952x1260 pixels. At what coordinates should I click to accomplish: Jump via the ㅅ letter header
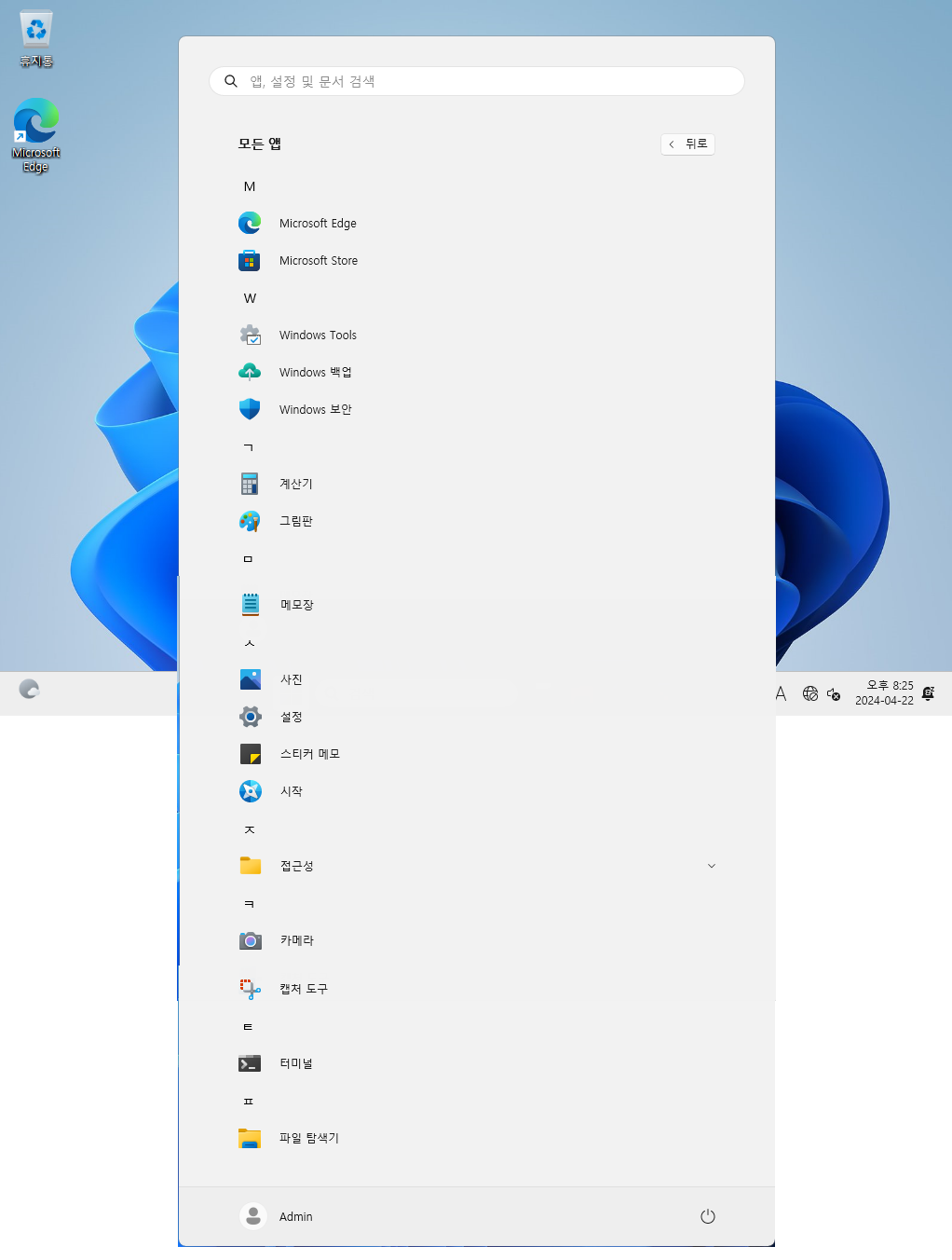coord(249,643)
